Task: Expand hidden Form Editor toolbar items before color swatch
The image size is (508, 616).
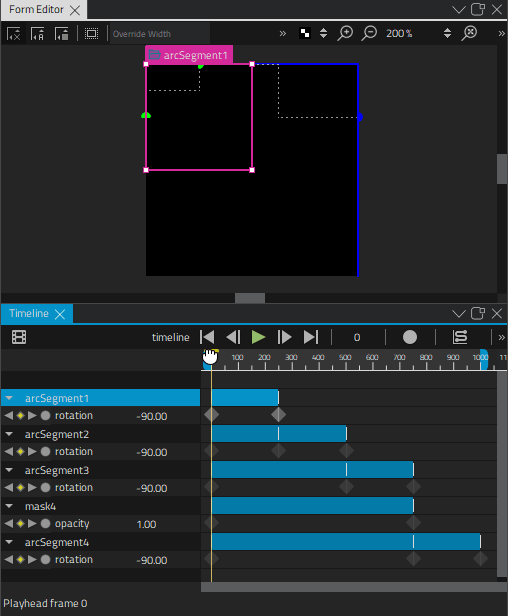Action: pyautogui.click(x=282, y=34)
